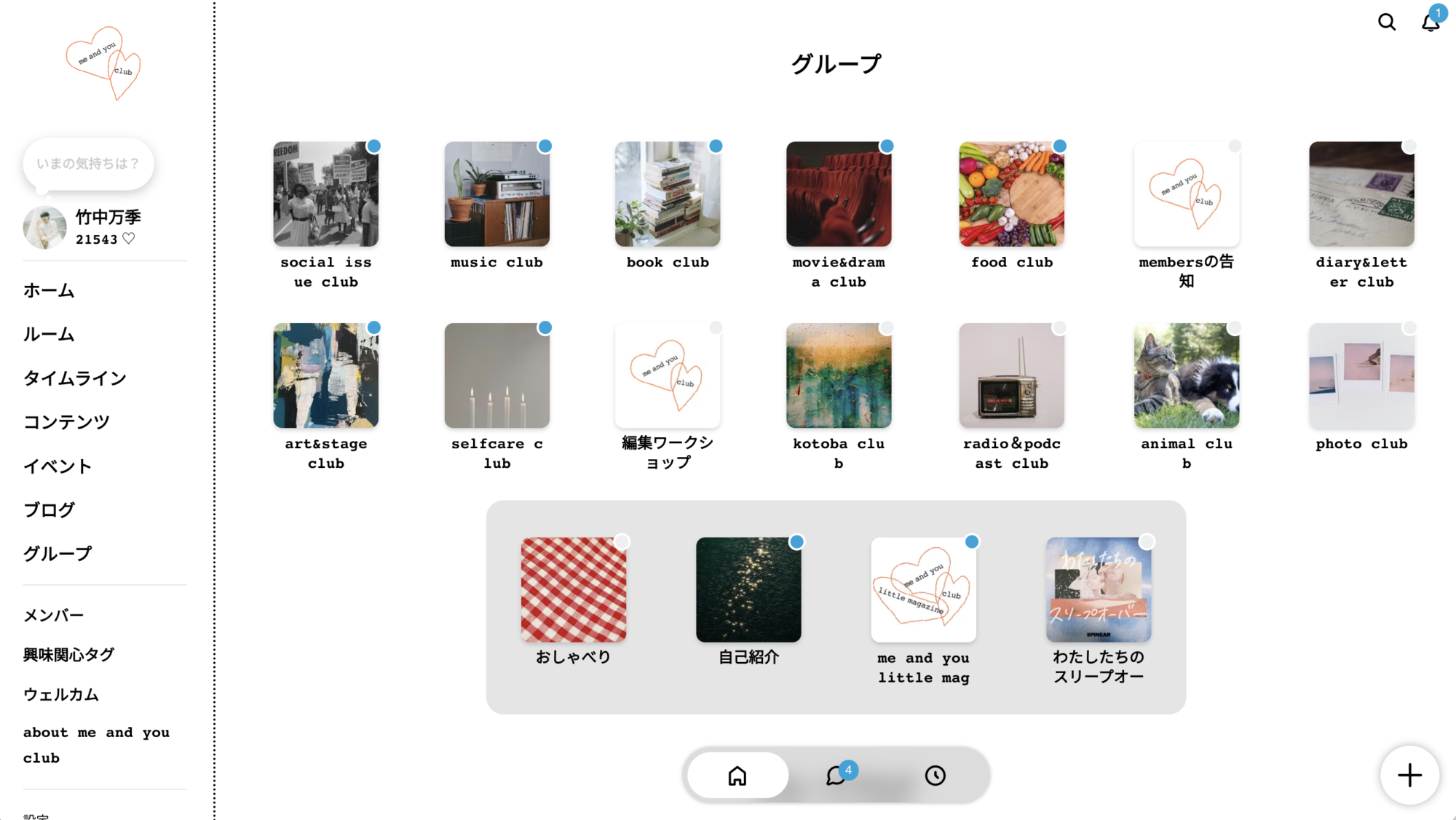Screen dimensions: 1456x820
Task: Open the clock history icon in bottom bar
Action: click(936, 776)
